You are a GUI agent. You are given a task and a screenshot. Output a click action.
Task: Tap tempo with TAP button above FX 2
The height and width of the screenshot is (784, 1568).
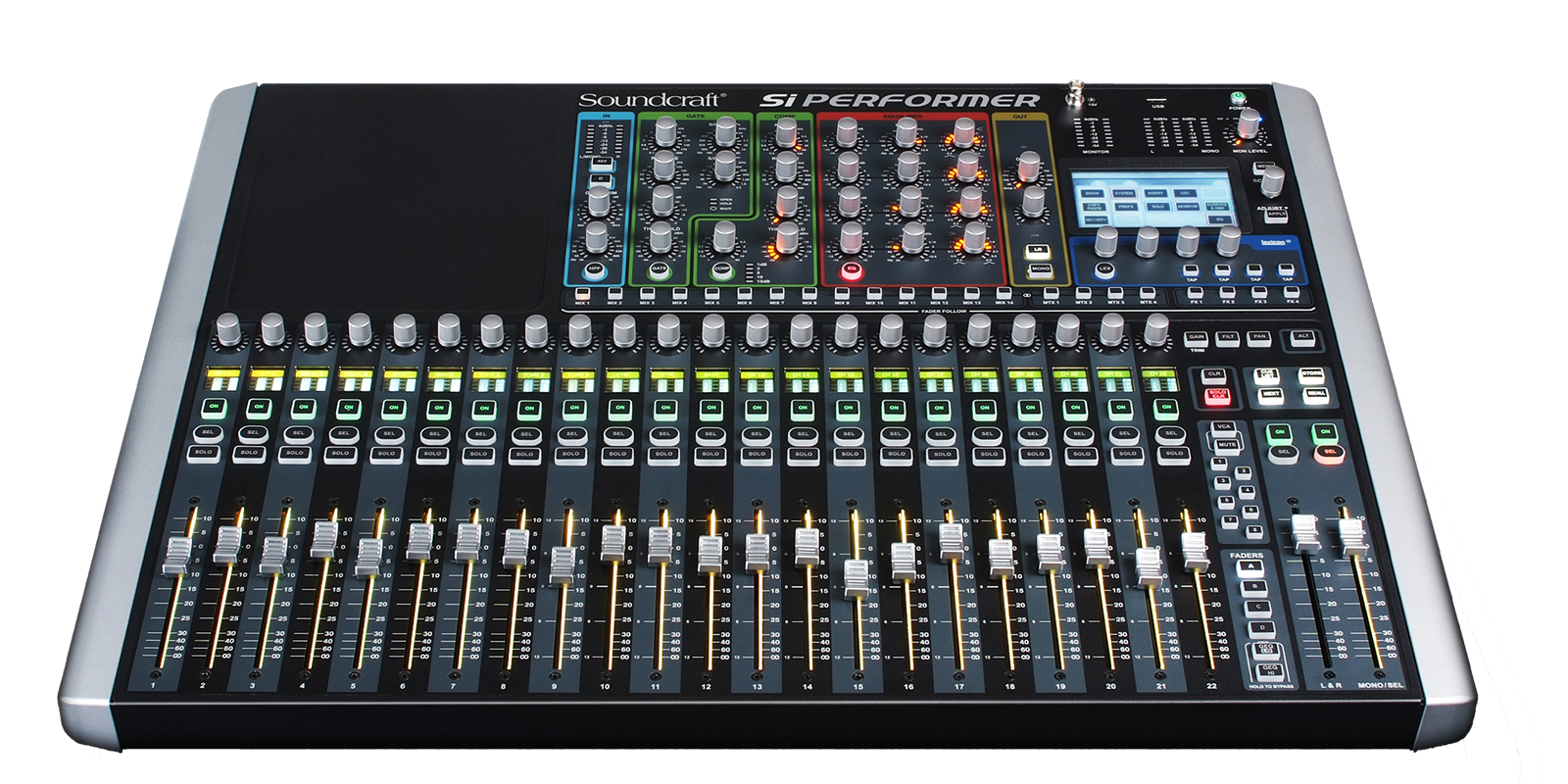pos(1223,270)
